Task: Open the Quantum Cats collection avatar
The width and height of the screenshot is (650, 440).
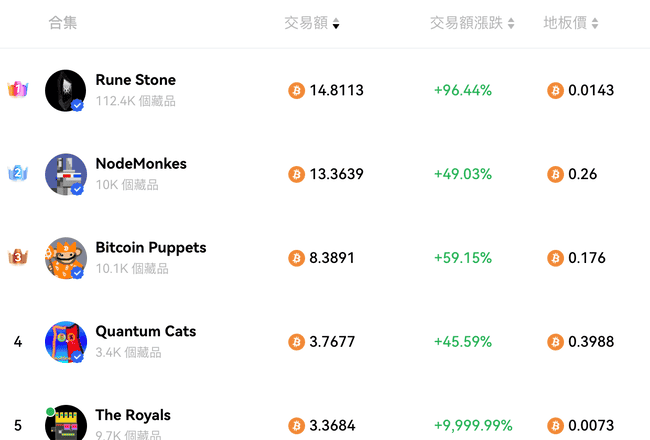Action: (x=65, y=342)
